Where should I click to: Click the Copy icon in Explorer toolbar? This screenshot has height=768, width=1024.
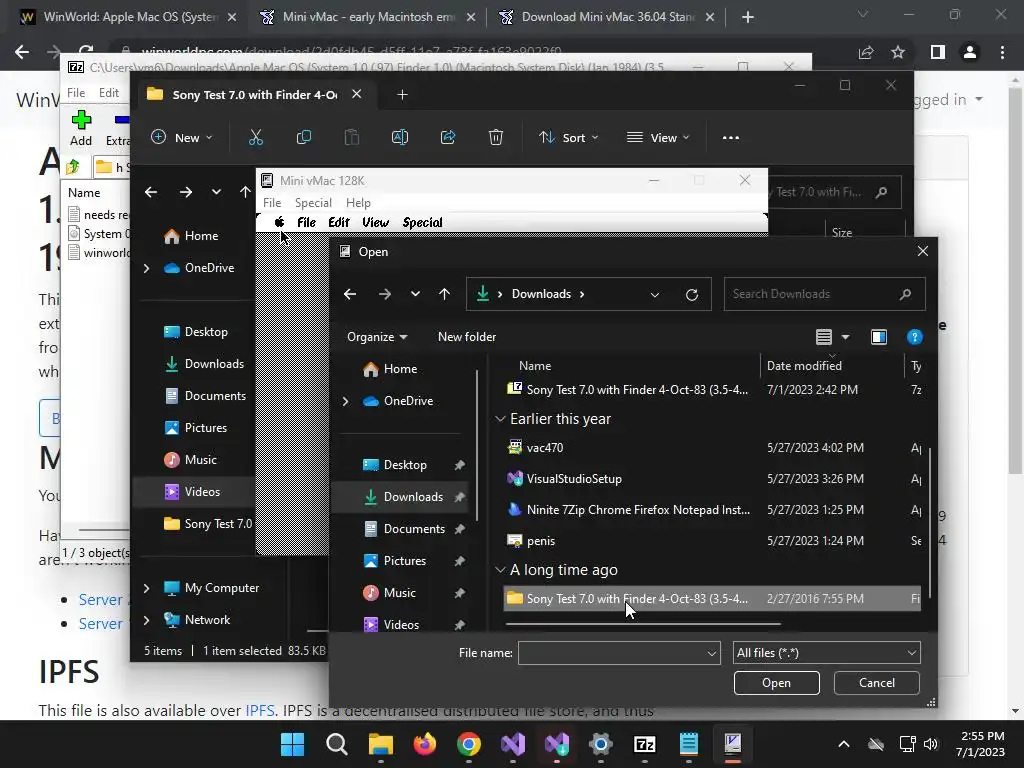304,138
